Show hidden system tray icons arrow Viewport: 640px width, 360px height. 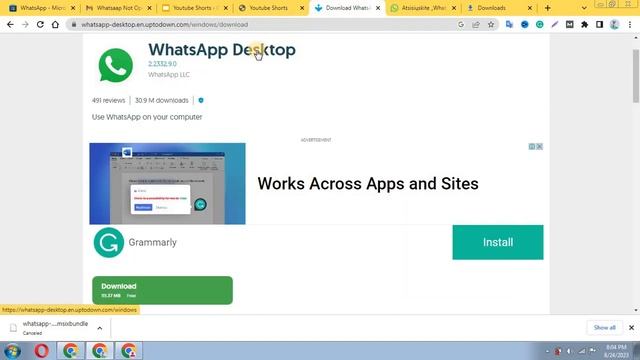coord(547,351)
